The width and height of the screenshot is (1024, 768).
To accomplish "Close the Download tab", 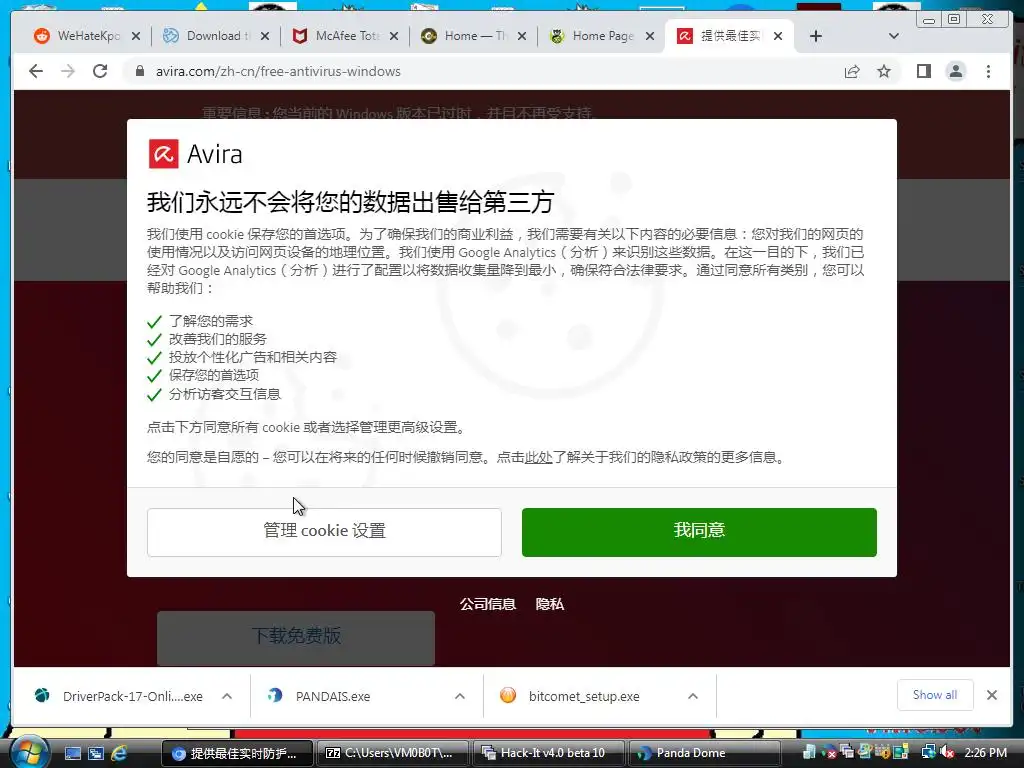I will coord(264,37).
